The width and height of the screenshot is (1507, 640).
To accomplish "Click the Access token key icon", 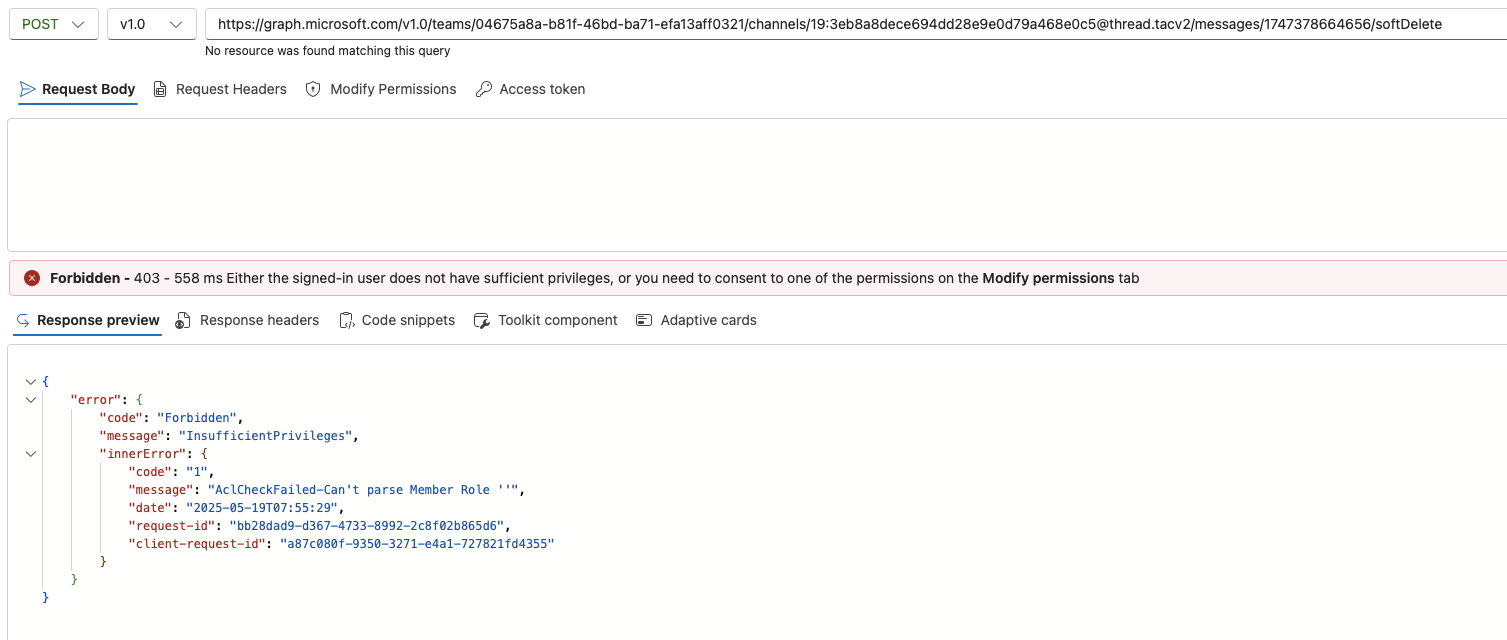I will (x=484, y=89).
